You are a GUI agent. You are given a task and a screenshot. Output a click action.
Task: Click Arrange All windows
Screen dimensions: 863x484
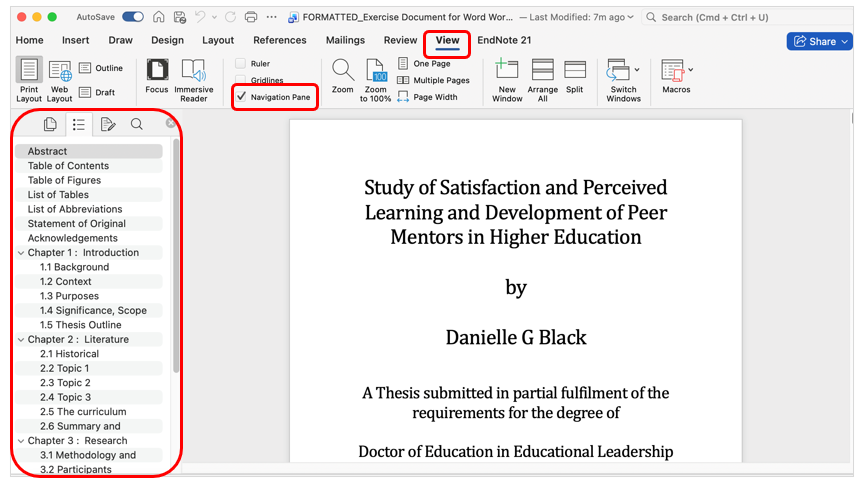click(543, 80)
